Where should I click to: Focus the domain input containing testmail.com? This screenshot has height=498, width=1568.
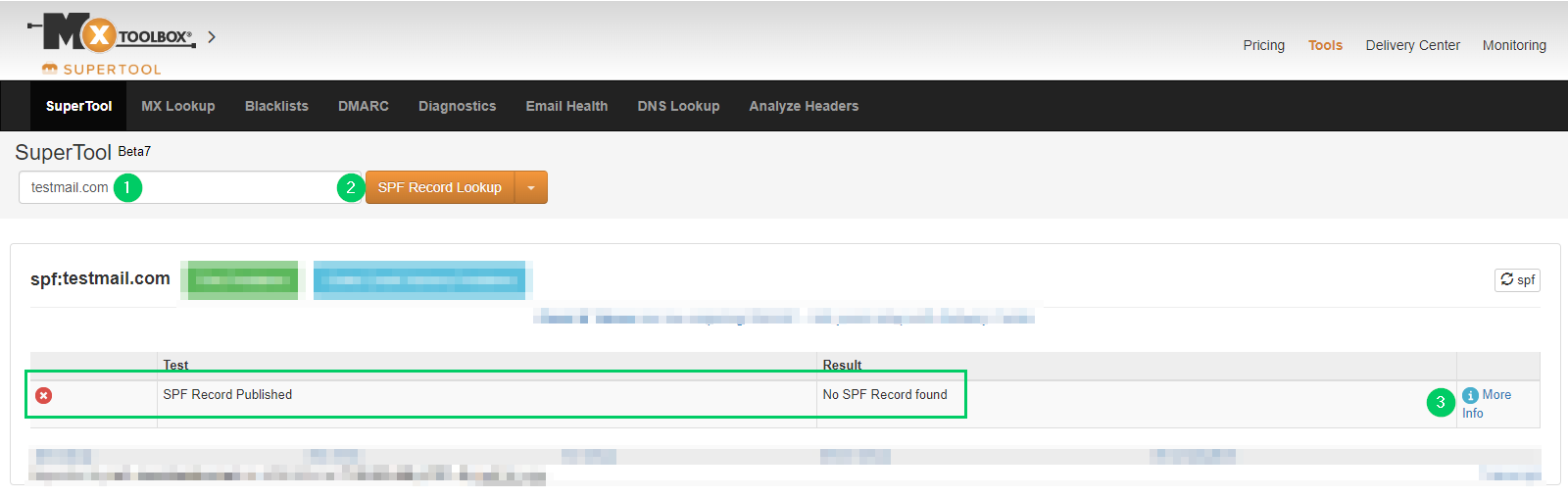pyautogui.click(x=191, y=187)
